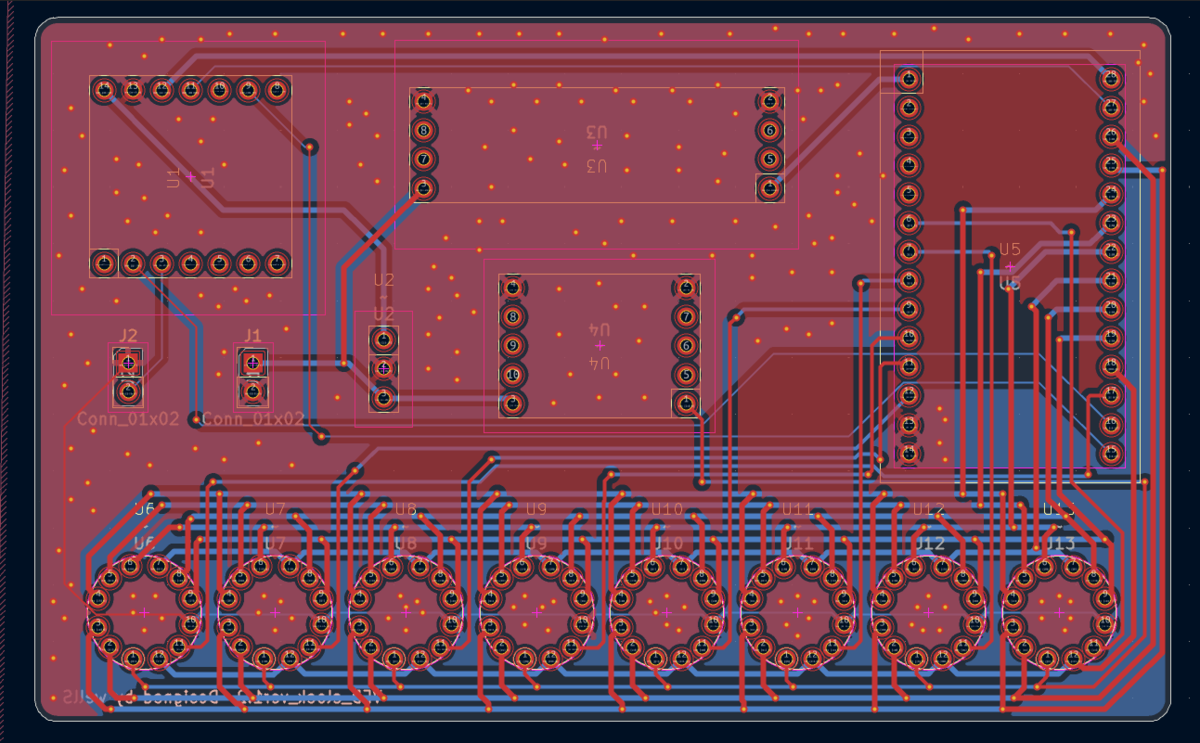Select pad 10 of the U4 footprint

(513, 375)
